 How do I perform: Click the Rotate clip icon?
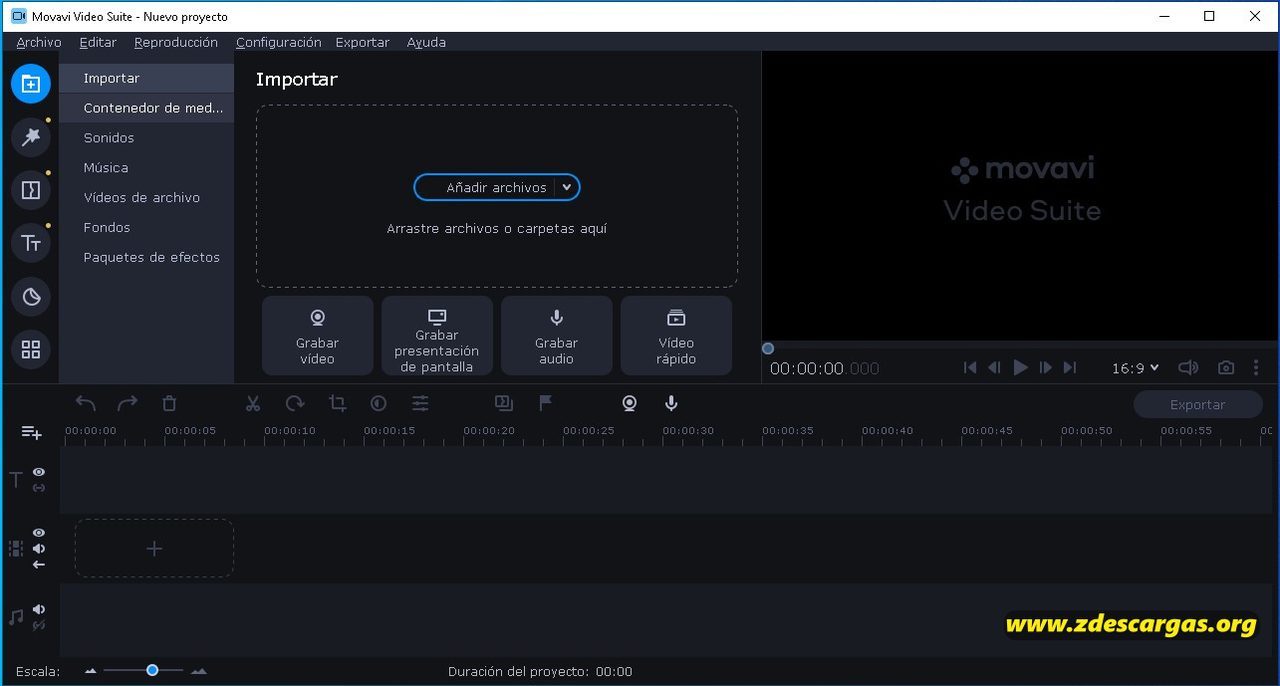pyautogui.click(x=295, y=403)
